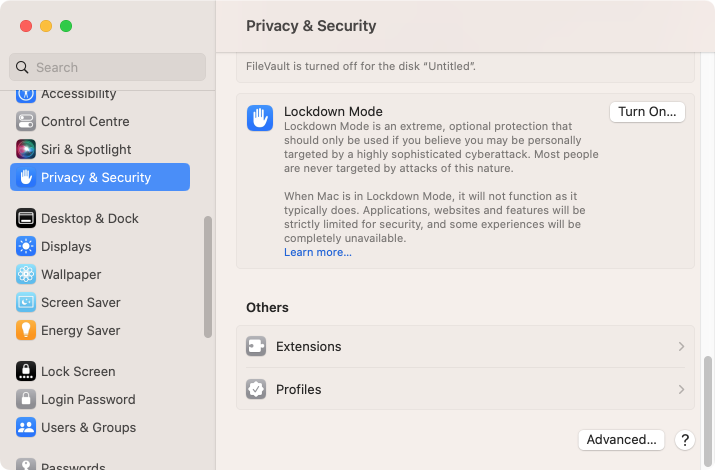Expand the Extensions row chevron
The width and height of the screenshot is (715, 470).
coord(681,346)
